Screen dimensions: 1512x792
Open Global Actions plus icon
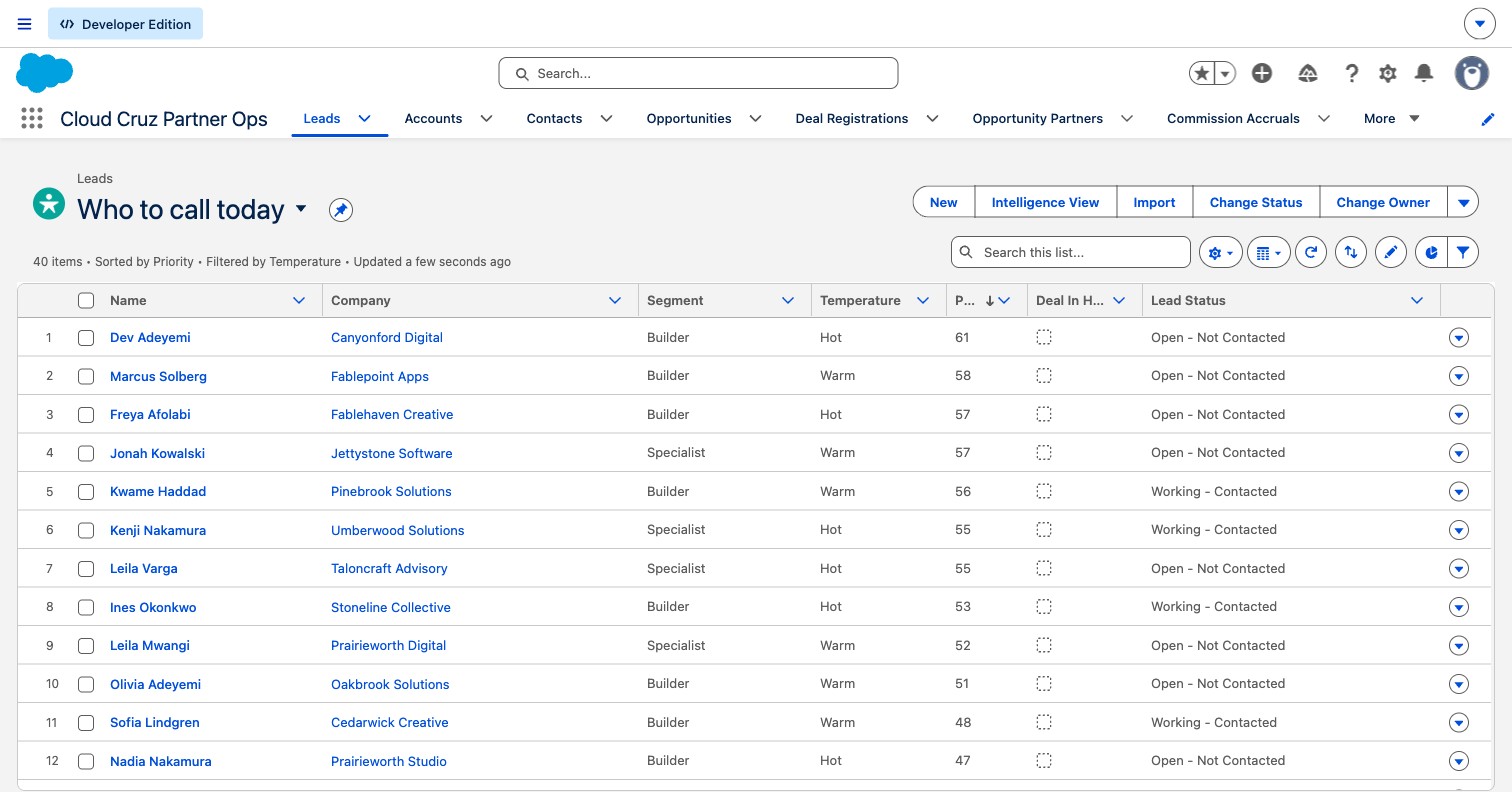click(x=1262, y=73)
